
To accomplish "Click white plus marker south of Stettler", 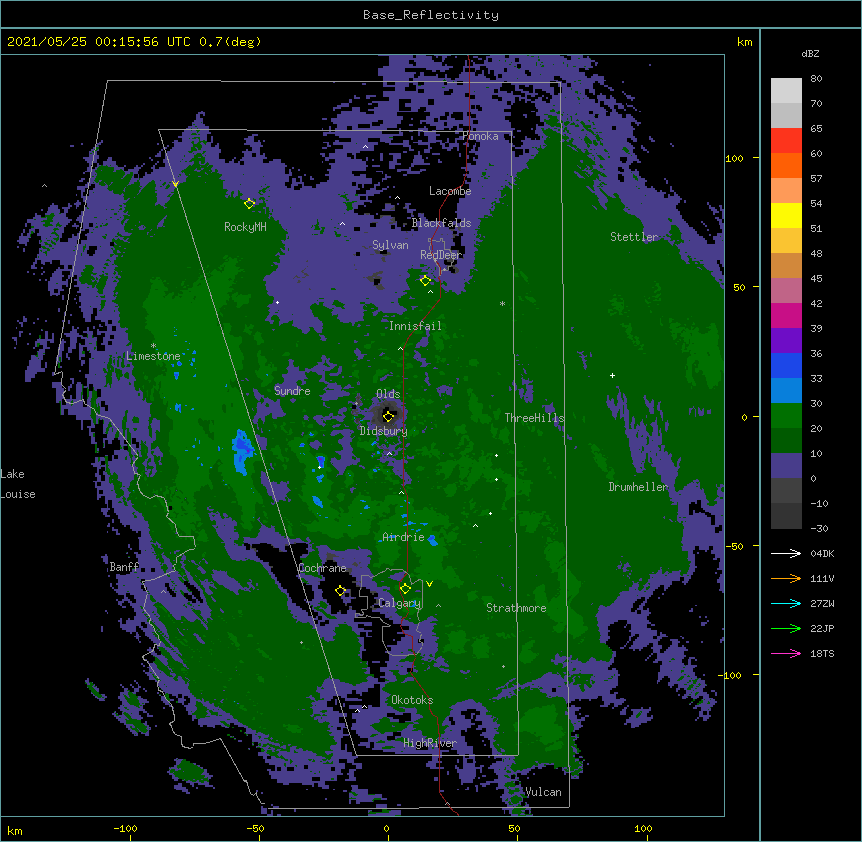I will 612,375.
